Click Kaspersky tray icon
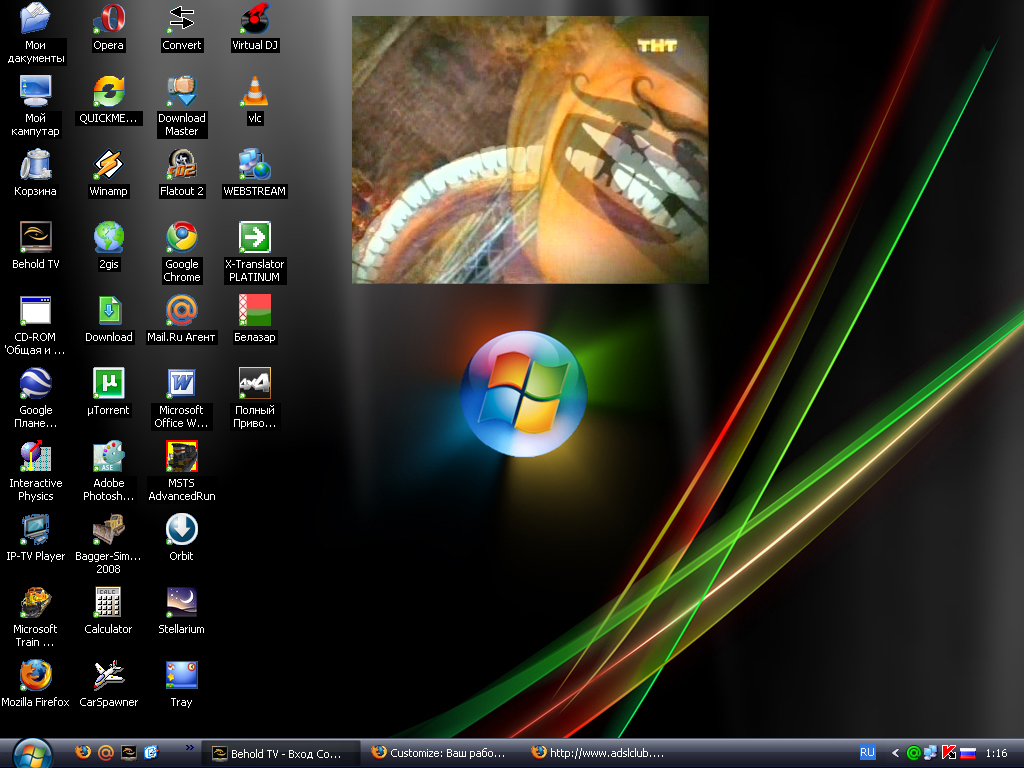This screenshot has height=768, width=1024. [x=949, y=753]
